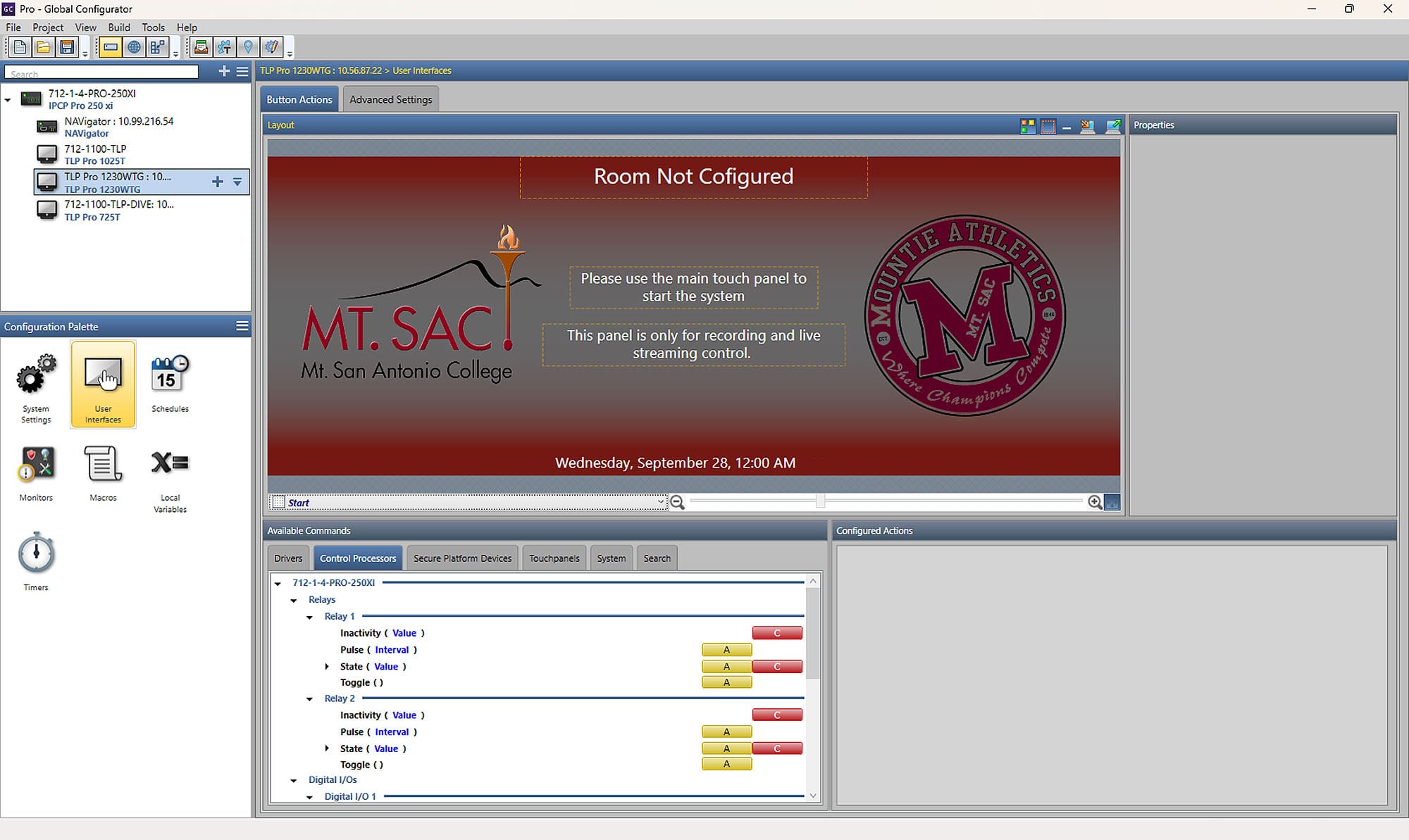Collapse the 712-1-4-PRO-250XI commands group

(278, 584)
